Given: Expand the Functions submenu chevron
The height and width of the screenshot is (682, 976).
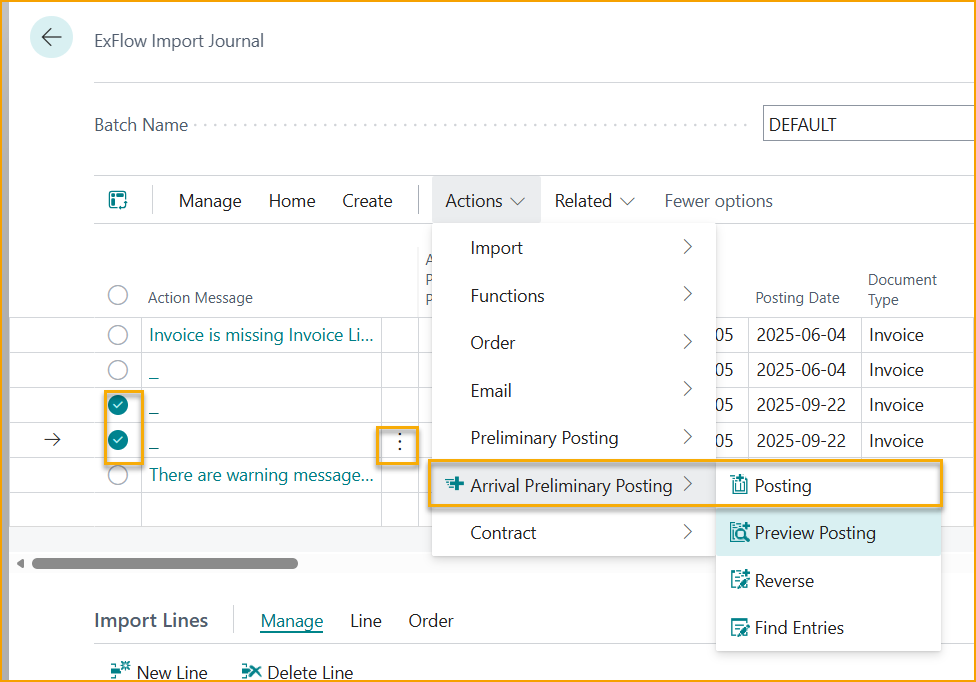Looking at the screenshot, I should click(688, 294).
